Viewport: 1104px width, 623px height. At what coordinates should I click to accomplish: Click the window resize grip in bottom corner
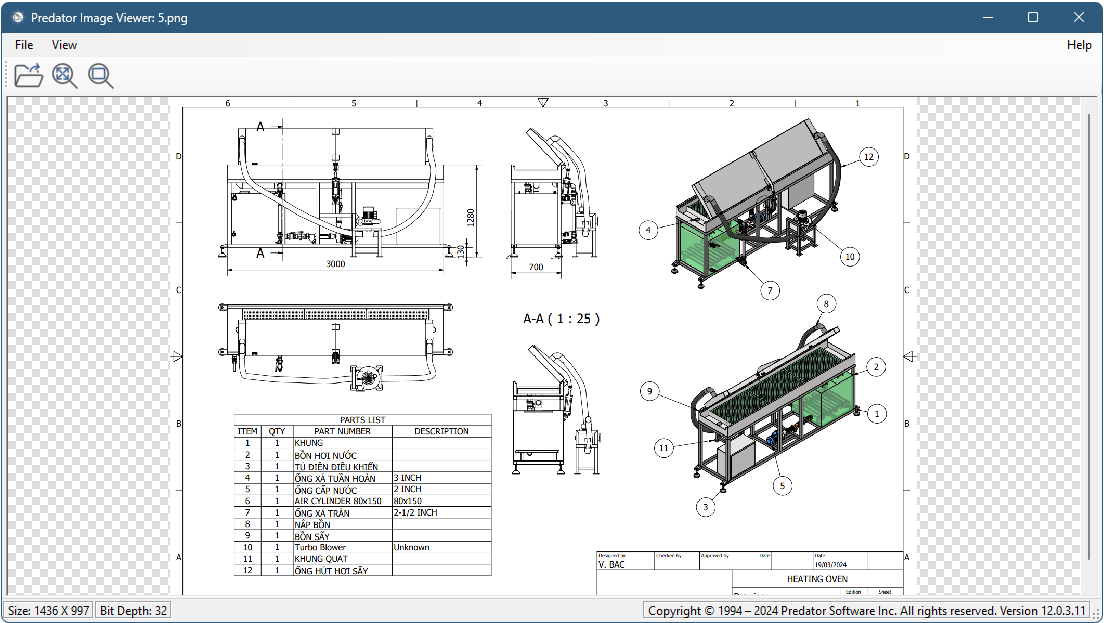point(1096,615)
